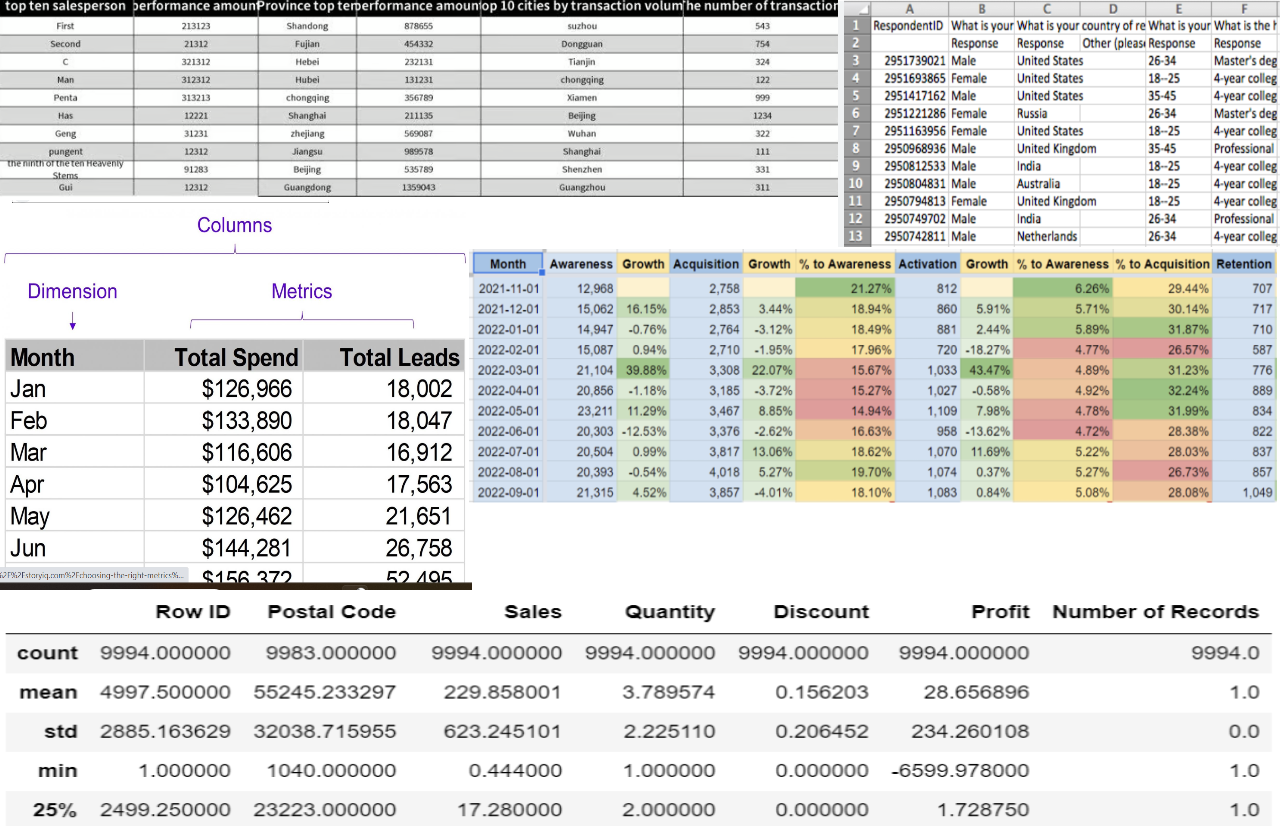Click the std row label
Screen dimensions: 1283x826
tap(60, 731)
